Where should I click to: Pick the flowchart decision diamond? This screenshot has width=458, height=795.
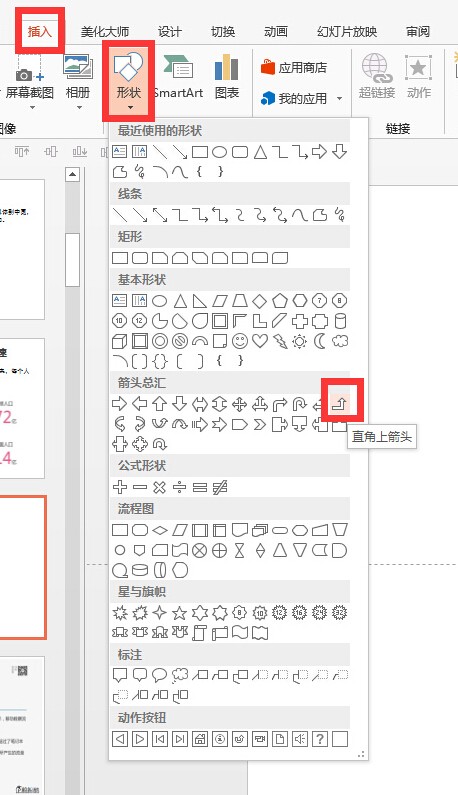point(160,530)
